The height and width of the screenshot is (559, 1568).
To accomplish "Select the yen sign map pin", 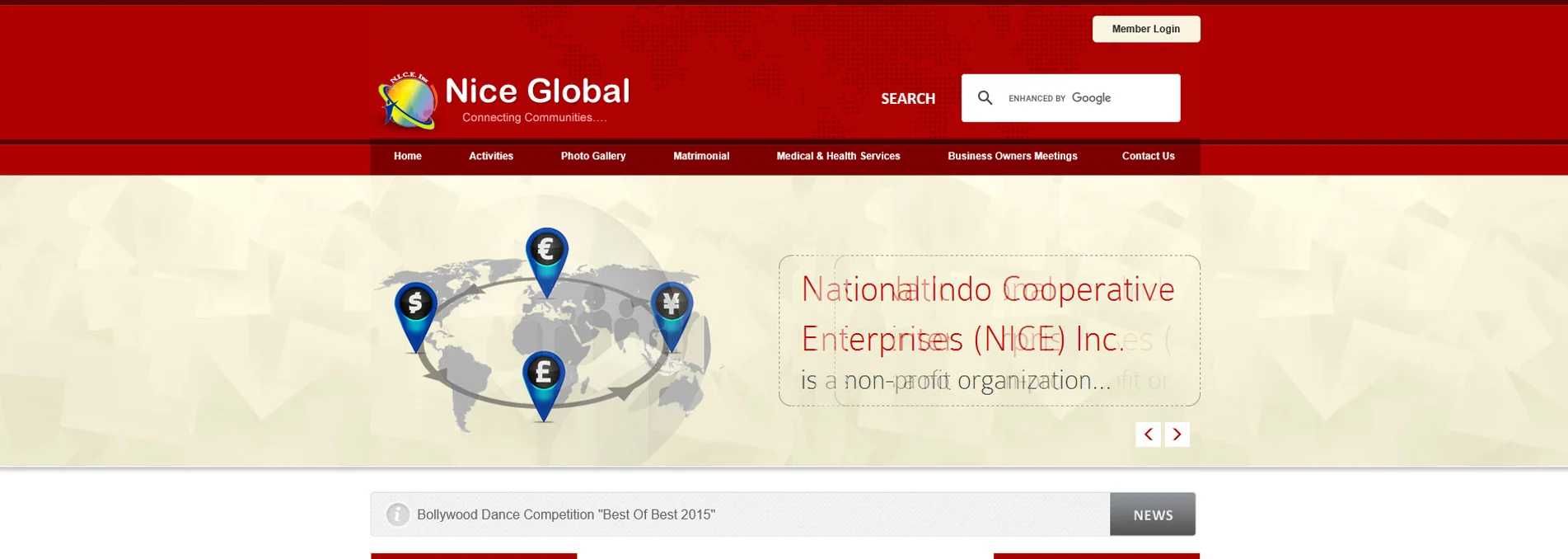I will (x=672, y=317).
